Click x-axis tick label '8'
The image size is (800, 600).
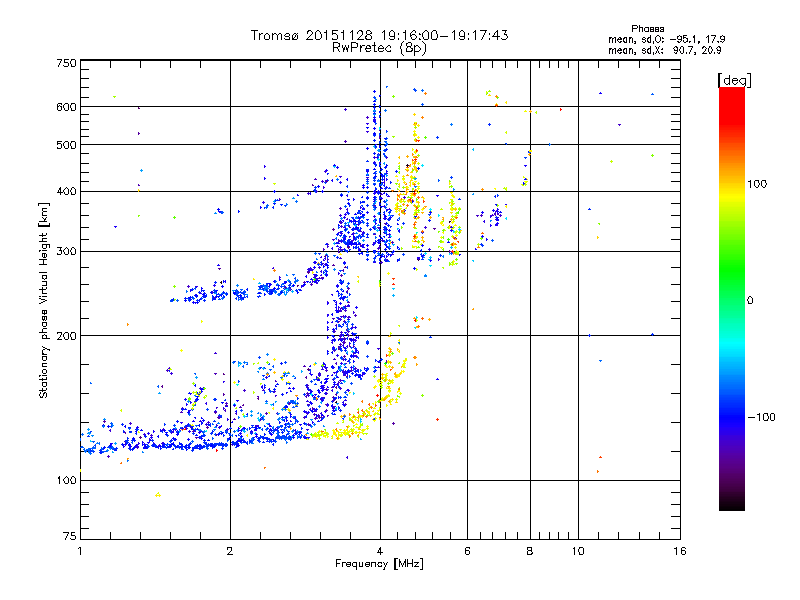pos(530,551)
